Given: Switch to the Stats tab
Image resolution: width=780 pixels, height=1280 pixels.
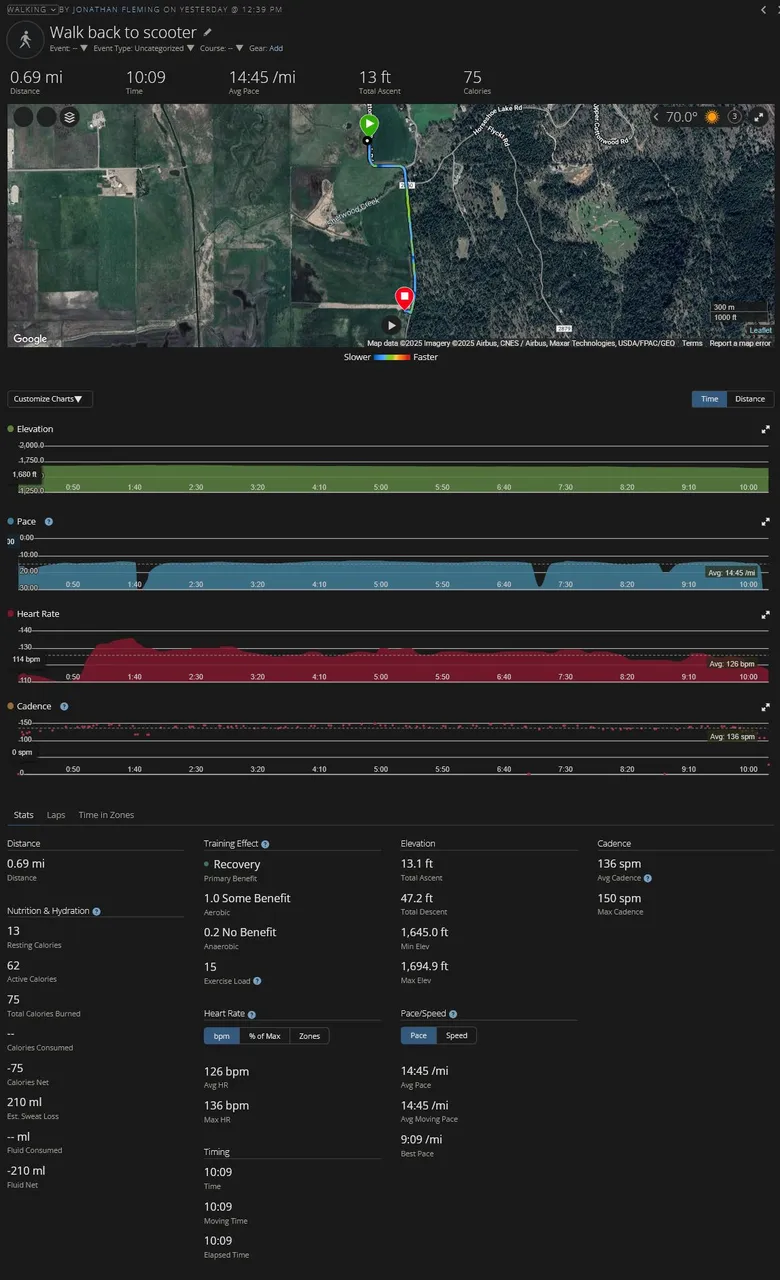Looking at the screenshot, I should click(22, 815).
